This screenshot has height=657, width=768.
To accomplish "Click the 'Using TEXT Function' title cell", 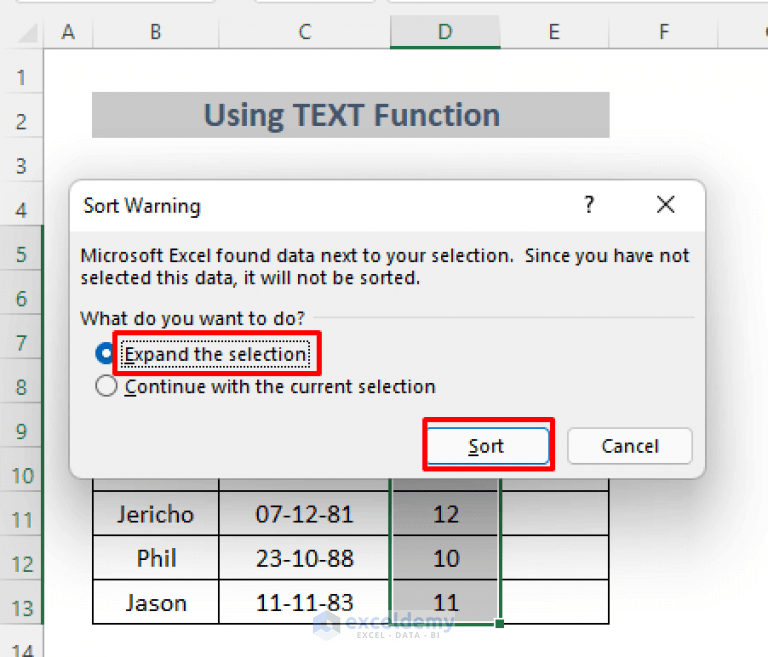I will (351, 115).
